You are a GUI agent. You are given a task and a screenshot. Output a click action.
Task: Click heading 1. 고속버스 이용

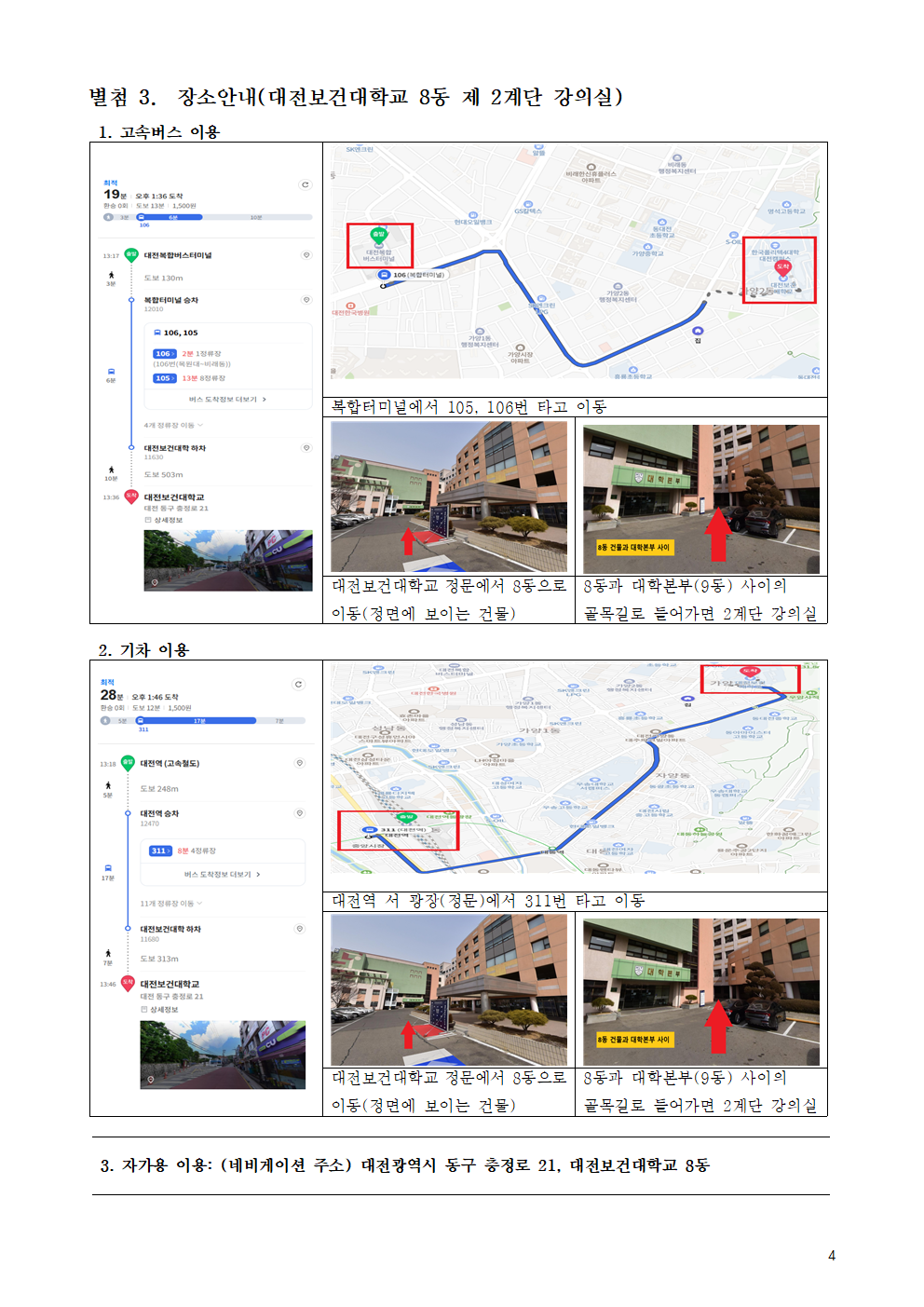click(x=159, y=132)
